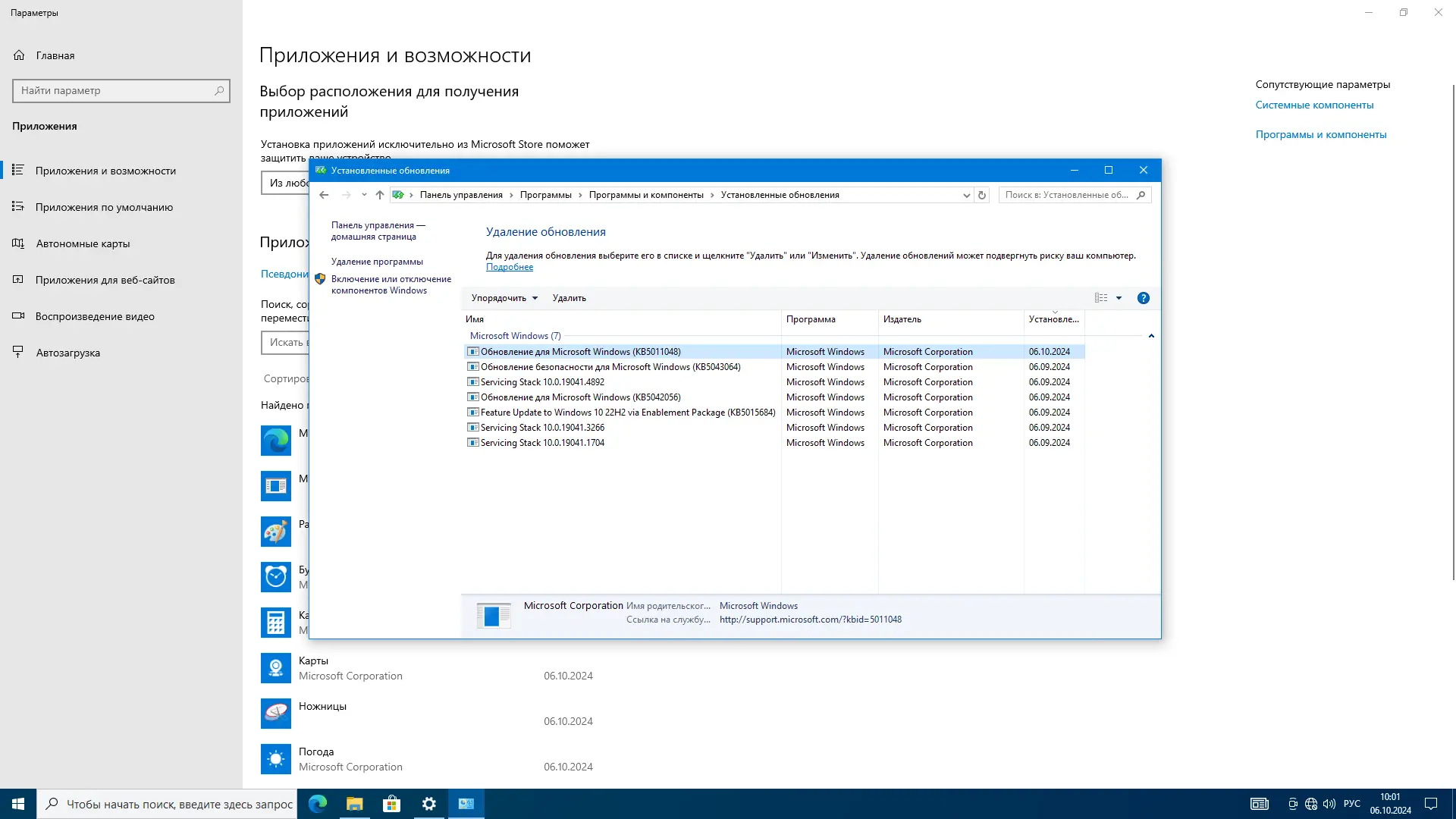Refresh the Installed Updates address bar
1456x819 pixels.
[x=981, y=195]
